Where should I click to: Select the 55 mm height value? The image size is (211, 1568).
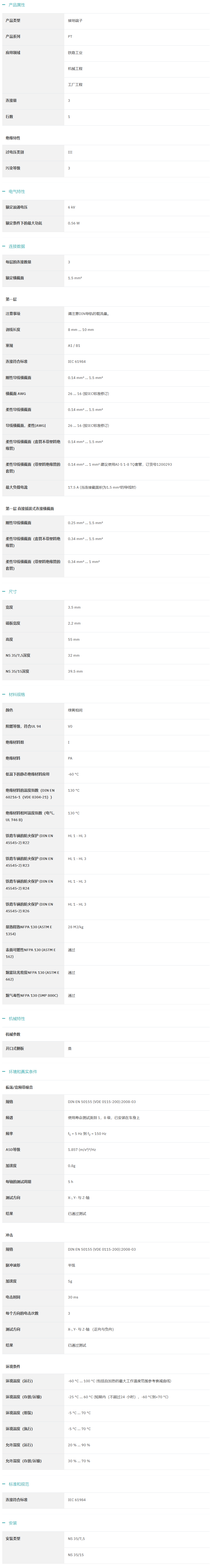tap(73, 640)
